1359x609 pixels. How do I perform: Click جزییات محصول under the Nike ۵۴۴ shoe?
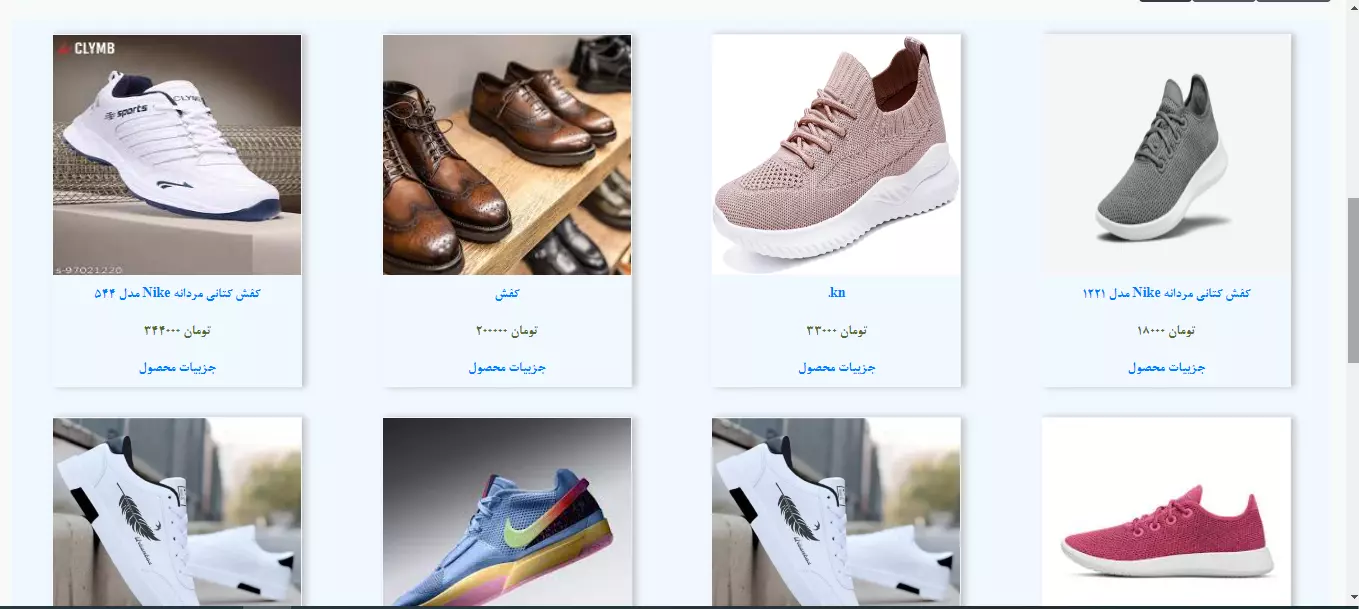point(177,367)
